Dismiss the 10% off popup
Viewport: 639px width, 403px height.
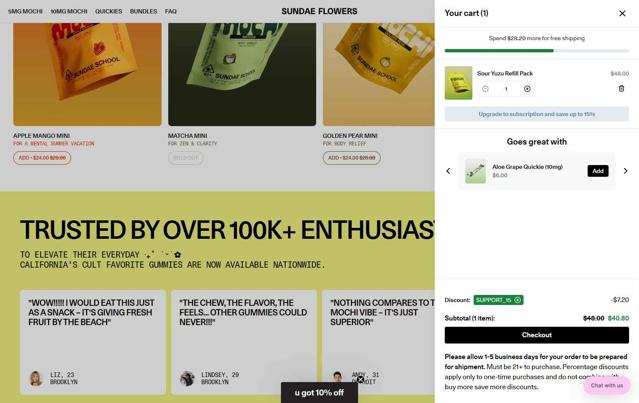coord(360,379)
